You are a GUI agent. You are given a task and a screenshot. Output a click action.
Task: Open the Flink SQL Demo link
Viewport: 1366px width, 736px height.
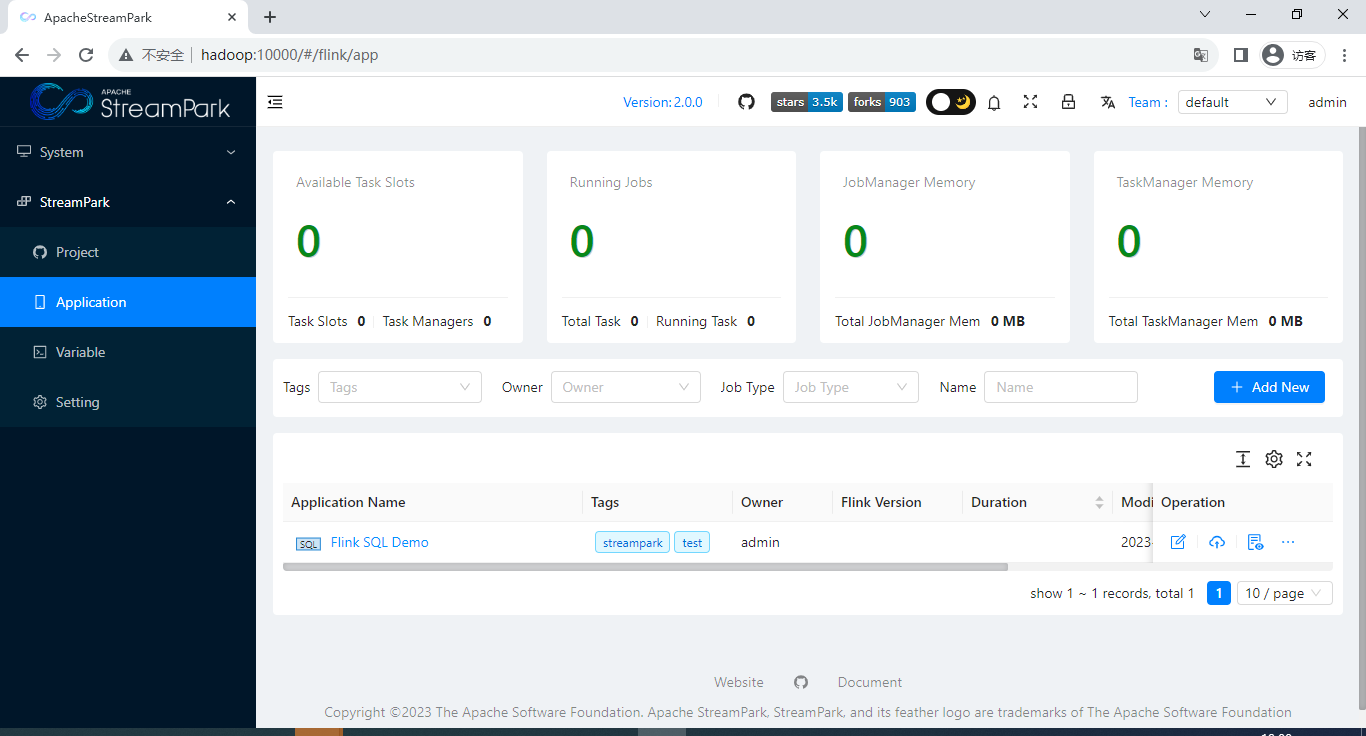point(379,542)
